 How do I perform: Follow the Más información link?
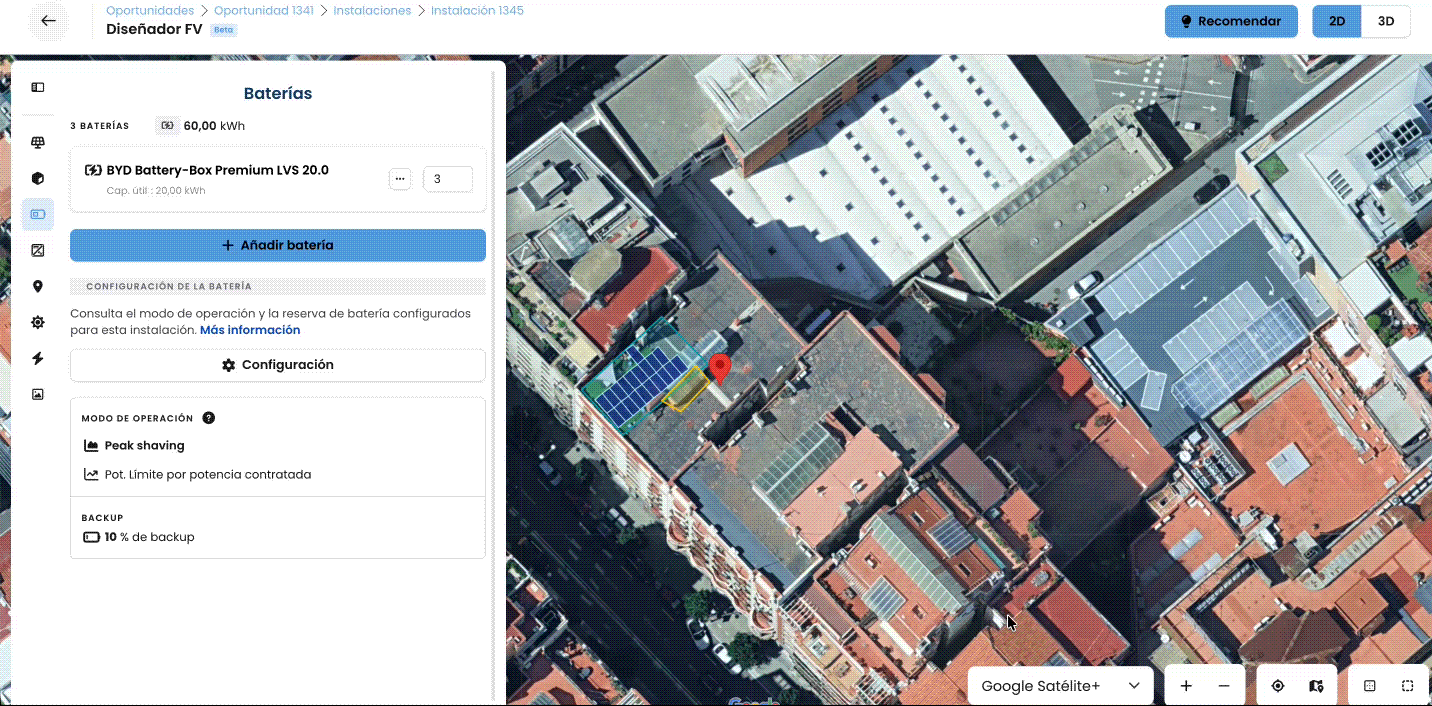click(x=250, y=330)
